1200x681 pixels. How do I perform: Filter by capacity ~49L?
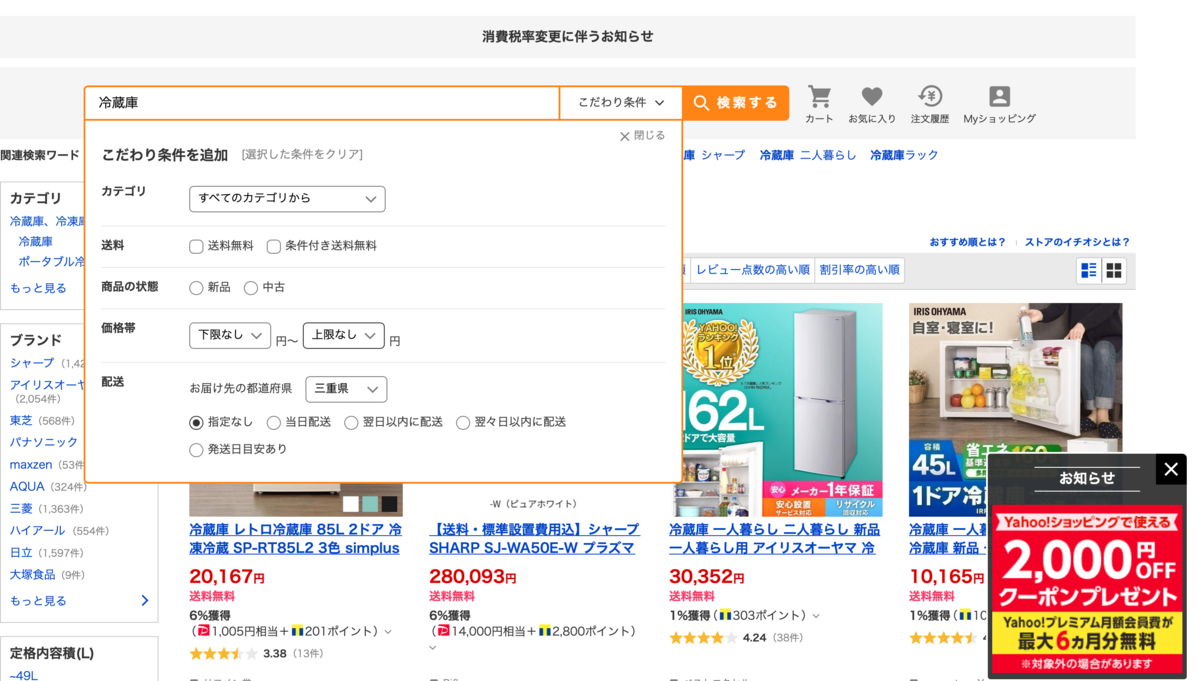24,675
